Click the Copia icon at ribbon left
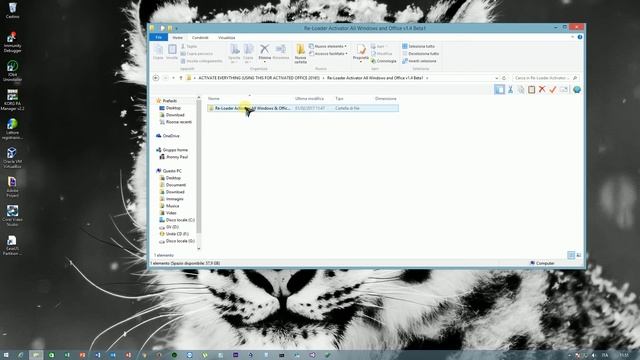640x360 pixels. pos(158,52)
